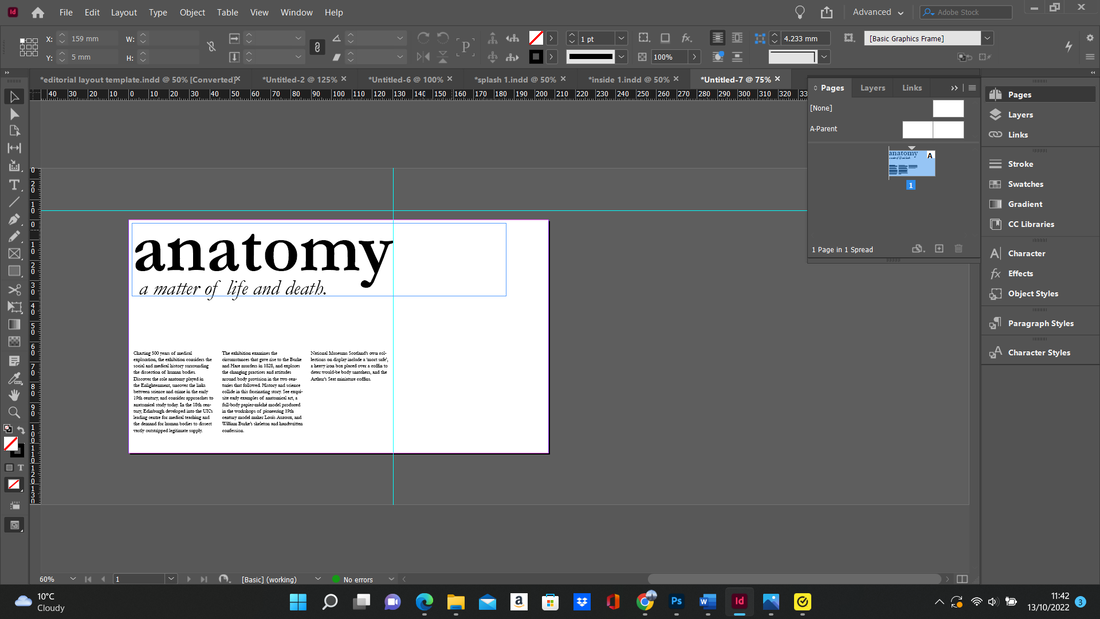The height and width of the screenshot is (619, 1100).
Task: Select the Pen tool
Action: coord(14,219)
